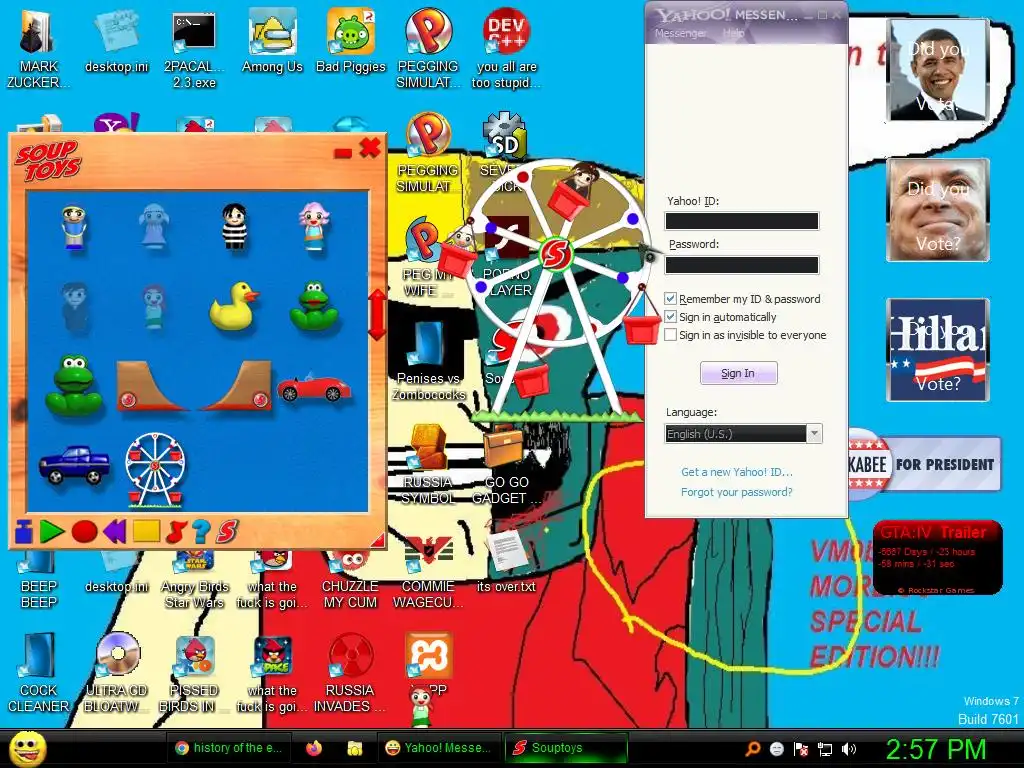The width and height of the screenshot is (1024, 768).
Task: Click the yellow square stop button in Souptoys
Action: pos(146,530)
